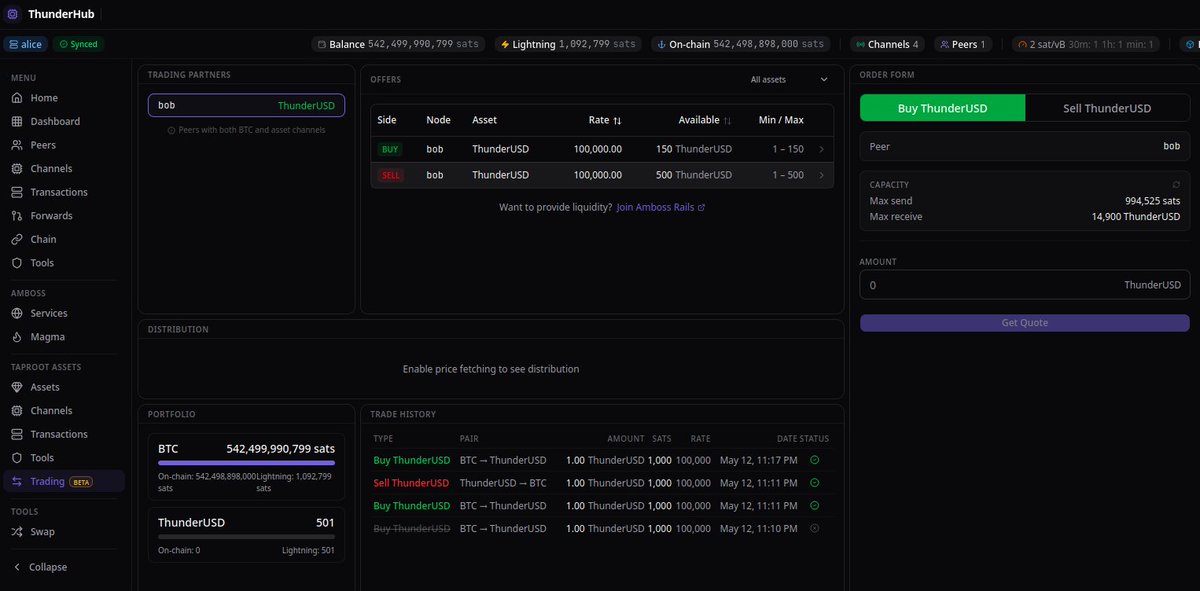Click the On-chain anchor icon in status bar

(x=660, y=44)
